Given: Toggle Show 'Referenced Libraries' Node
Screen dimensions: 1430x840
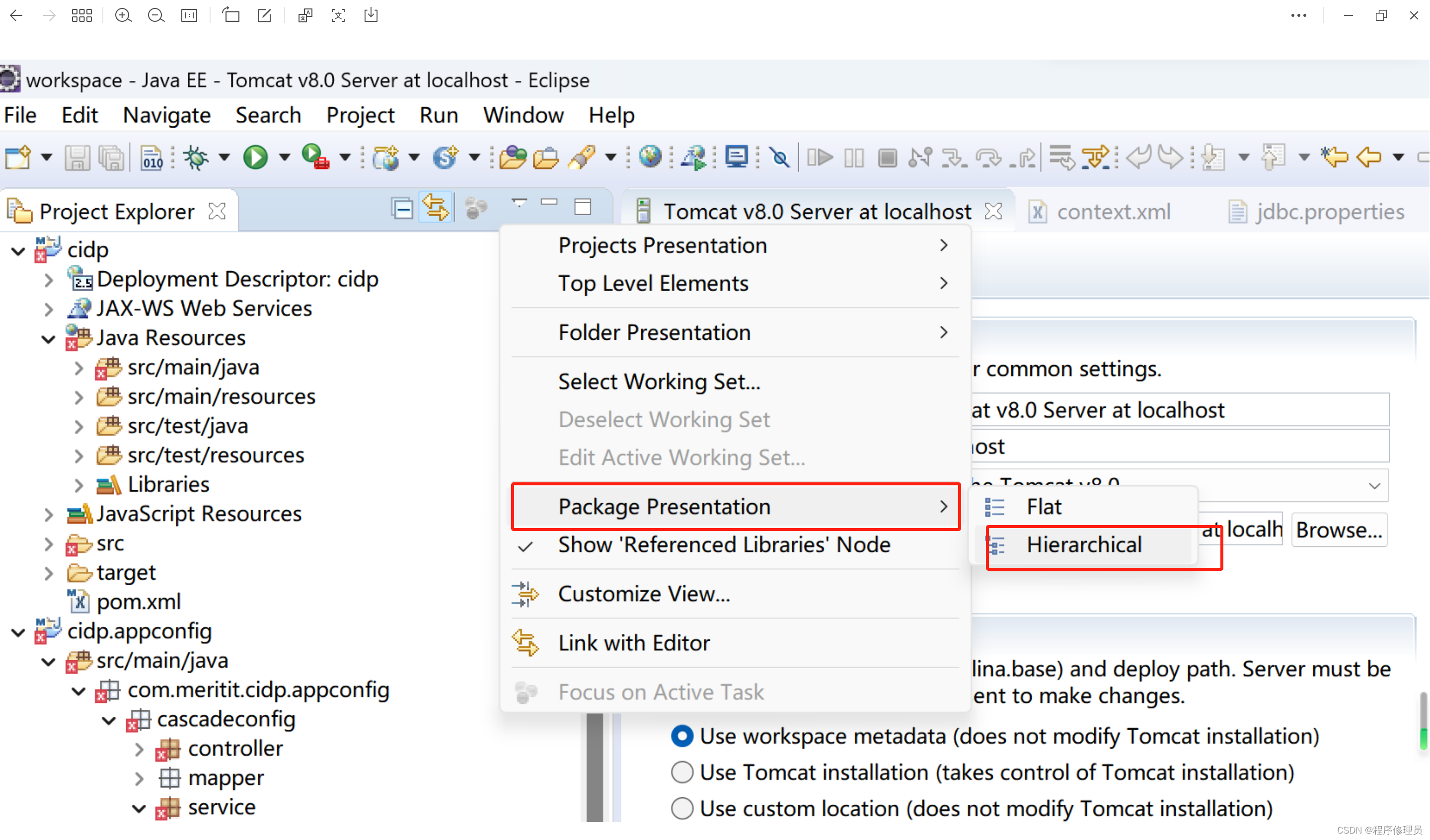Looking at the screenshot, I should (736, 545).
